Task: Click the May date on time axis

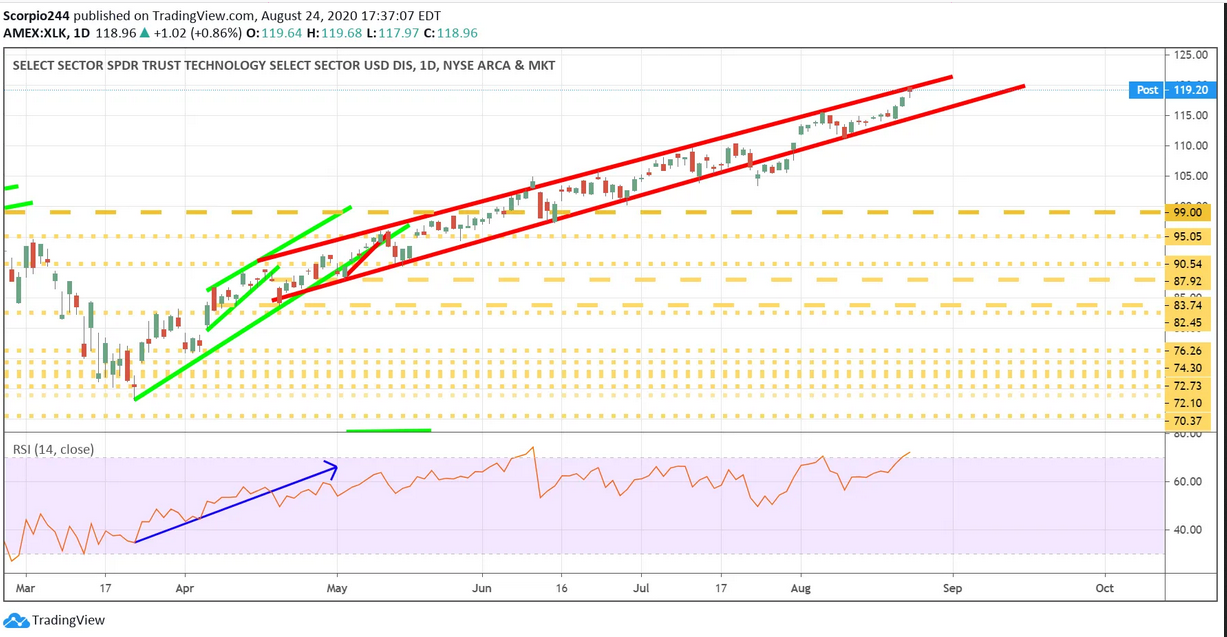Action: tap(338, 588)
